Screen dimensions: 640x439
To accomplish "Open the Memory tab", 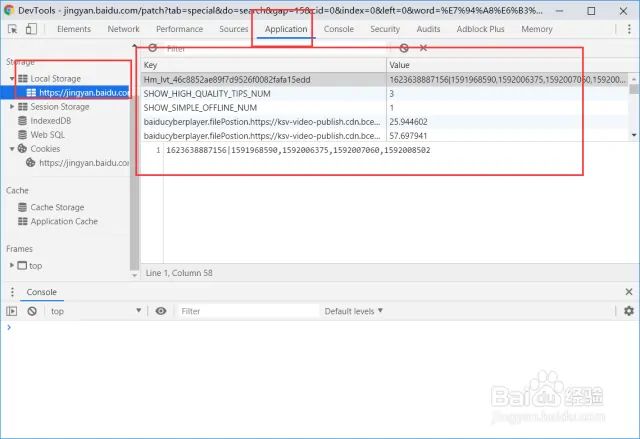I will click(537, 29).
